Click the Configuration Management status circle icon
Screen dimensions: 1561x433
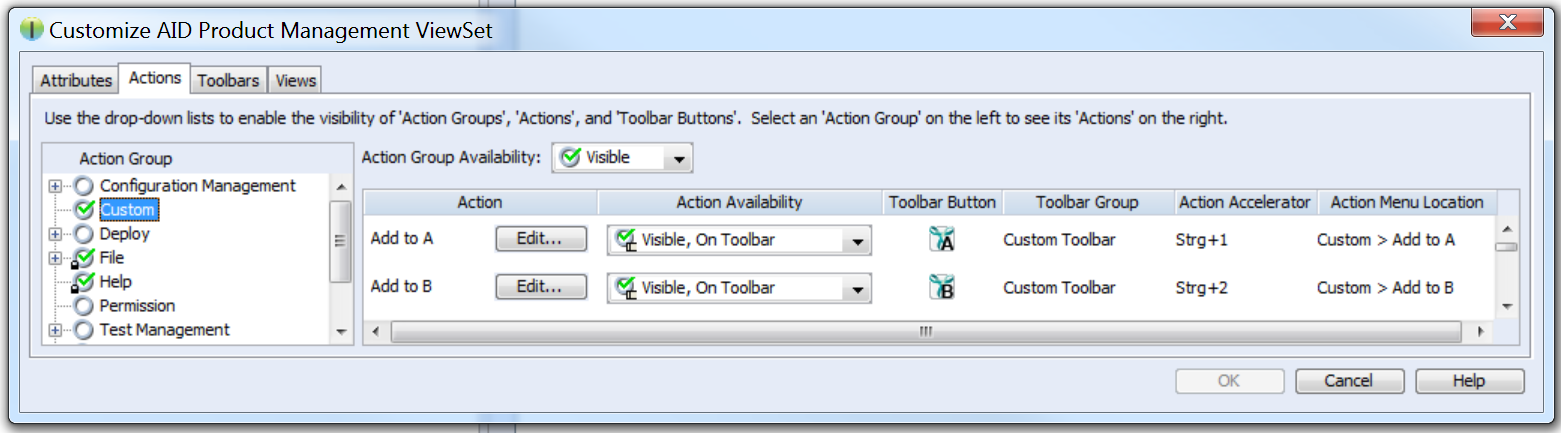84,186
